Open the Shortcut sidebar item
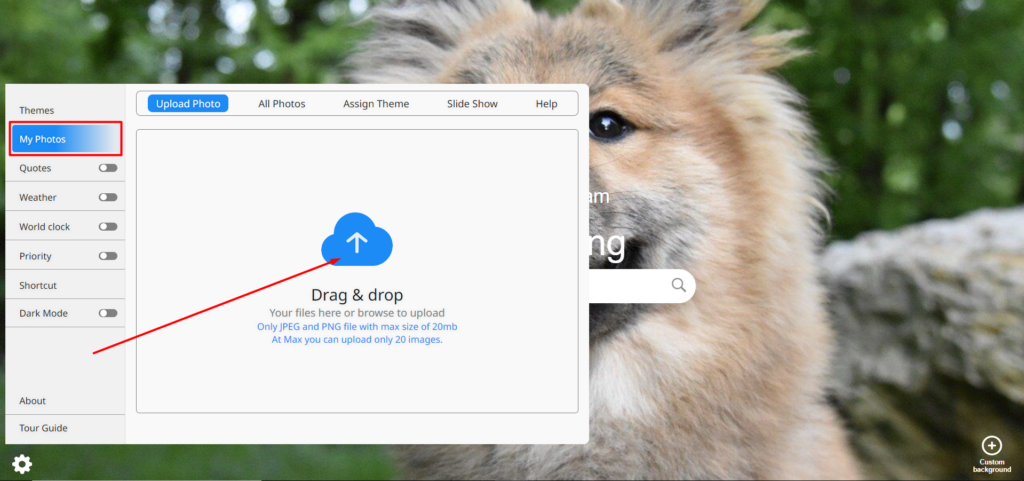The width and height of the screenshot is (1024, 481). click(x=38, y=285)
